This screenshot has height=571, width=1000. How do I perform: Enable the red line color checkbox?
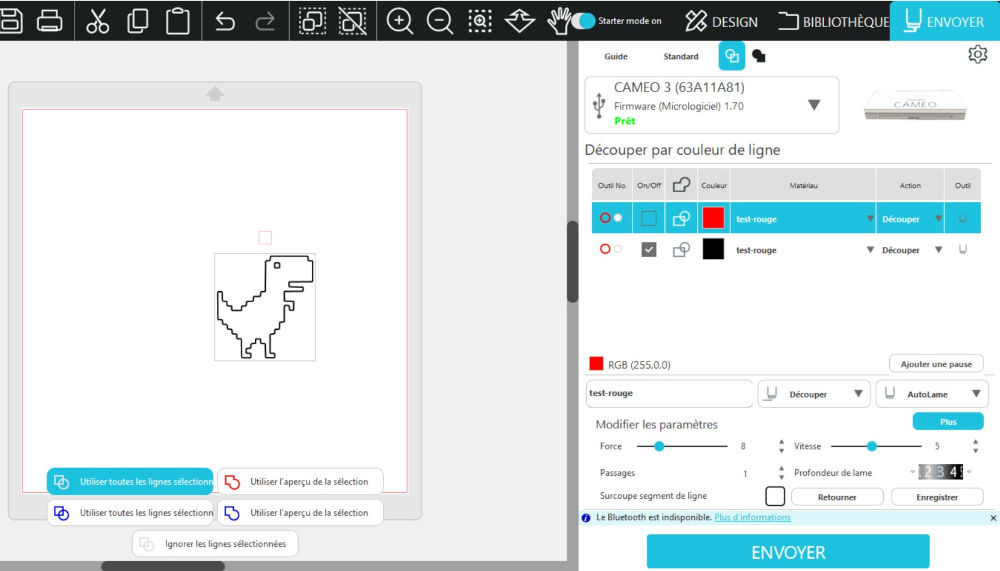pos(649,218)
